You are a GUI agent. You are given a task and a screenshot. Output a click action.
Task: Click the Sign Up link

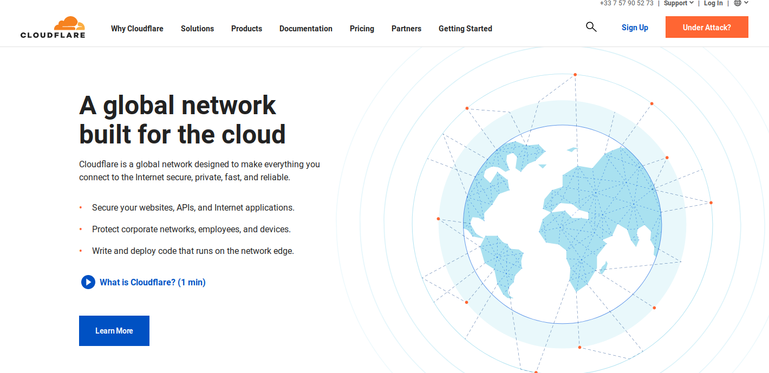(x=635, y=27)
